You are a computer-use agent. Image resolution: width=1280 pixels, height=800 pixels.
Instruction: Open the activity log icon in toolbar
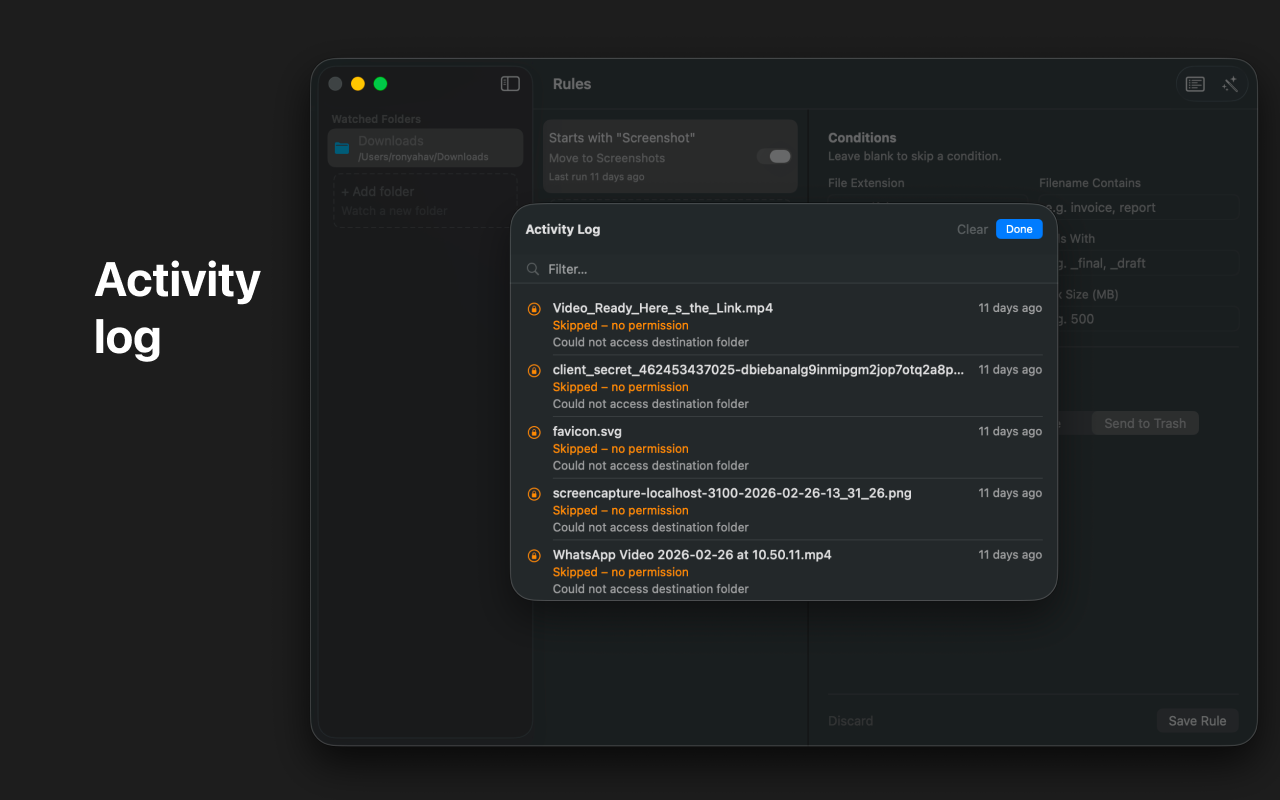[1195, 84]
